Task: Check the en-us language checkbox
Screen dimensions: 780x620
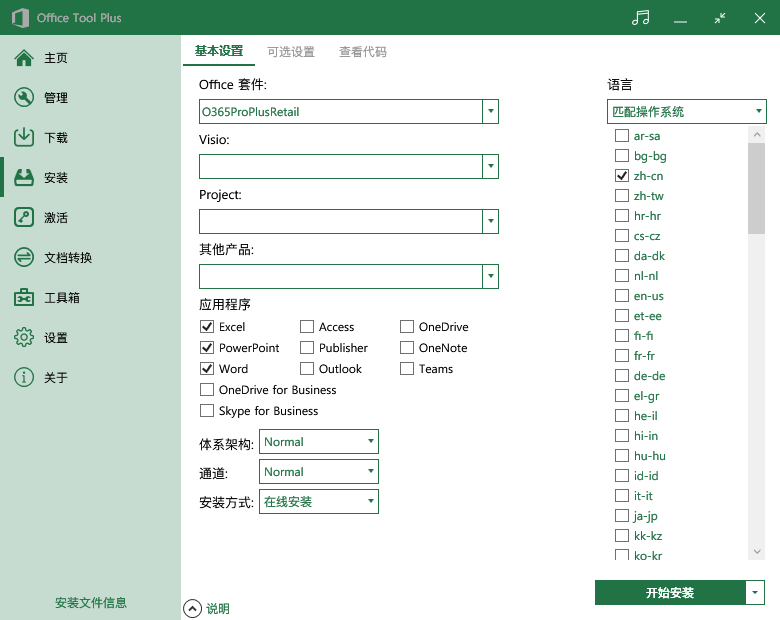Action: (x=622, y=296)
